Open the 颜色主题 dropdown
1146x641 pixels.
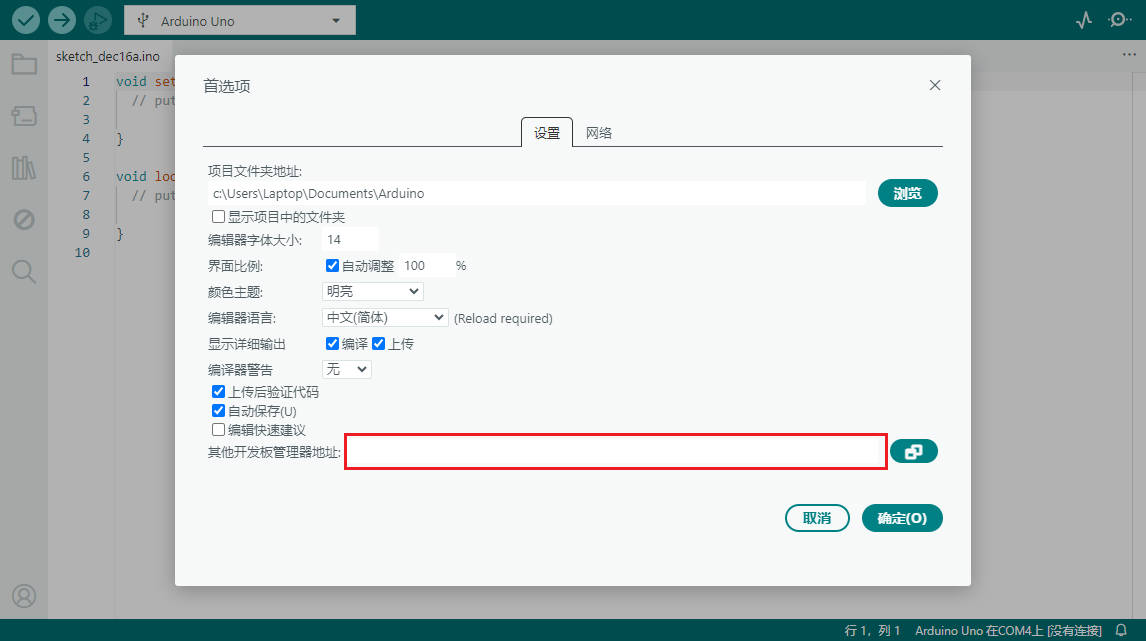[372, 290]
